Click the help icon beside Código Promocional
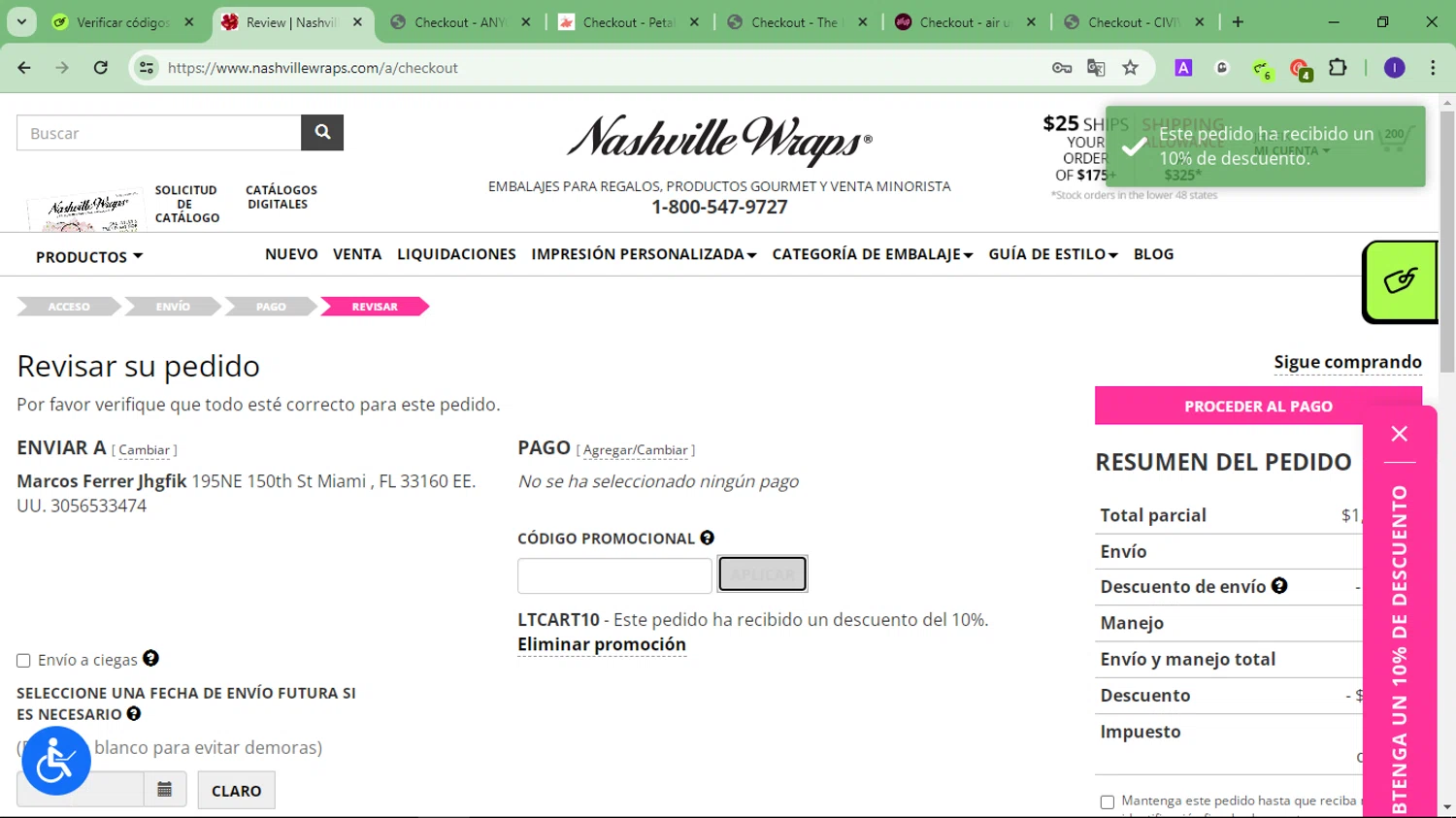The image size is (1456, 818). (x=708, y=538)
